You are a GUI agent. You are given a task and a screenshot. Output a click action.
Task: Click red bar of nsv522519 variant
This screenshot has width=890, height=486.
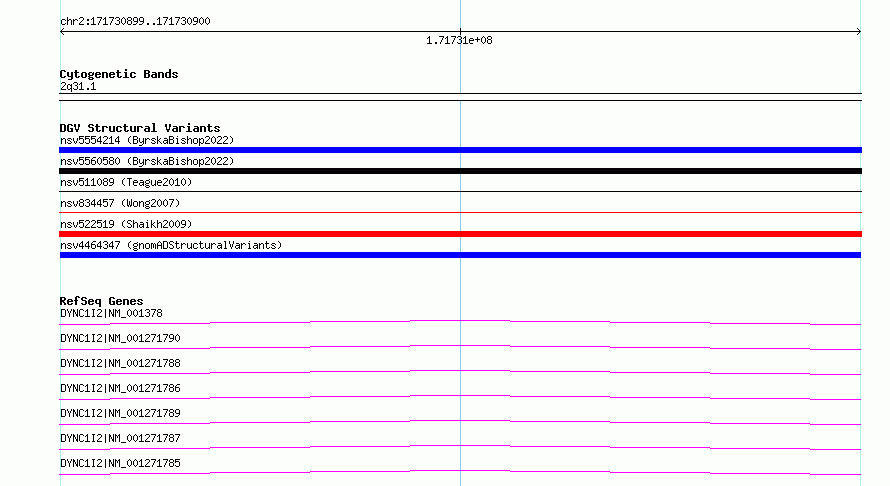pyautogui.click(x=460, y=234)
